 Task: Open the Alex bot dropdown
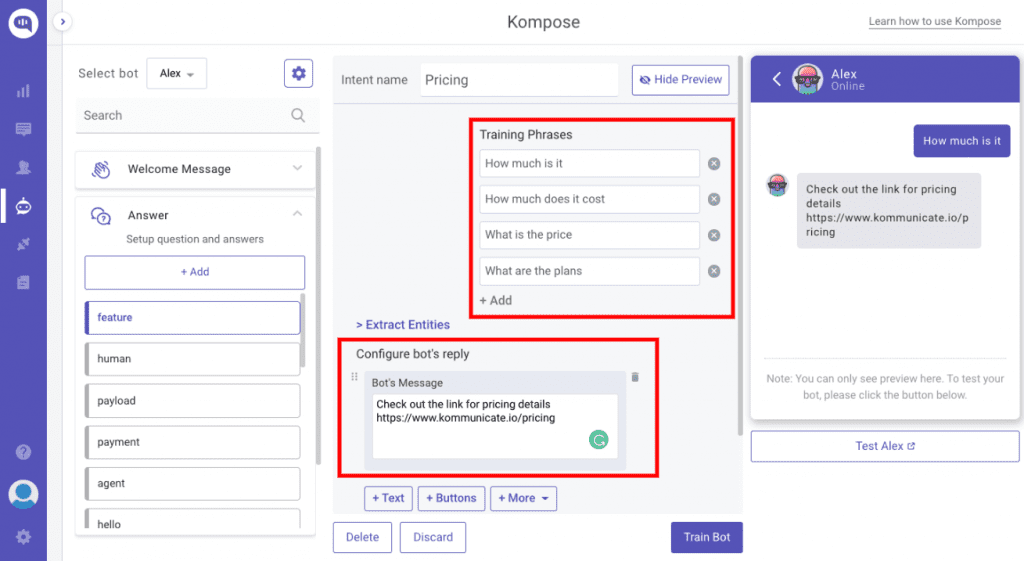[x=176, y=73]
